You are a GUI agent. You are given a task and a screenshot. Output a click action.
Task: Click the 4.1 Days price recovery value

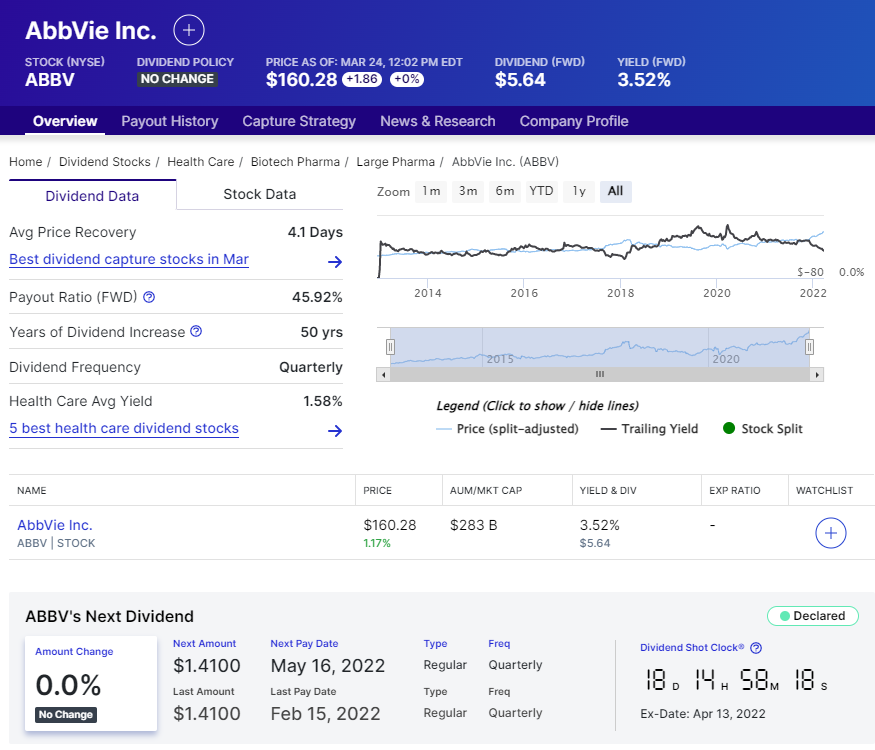(315, 232)
